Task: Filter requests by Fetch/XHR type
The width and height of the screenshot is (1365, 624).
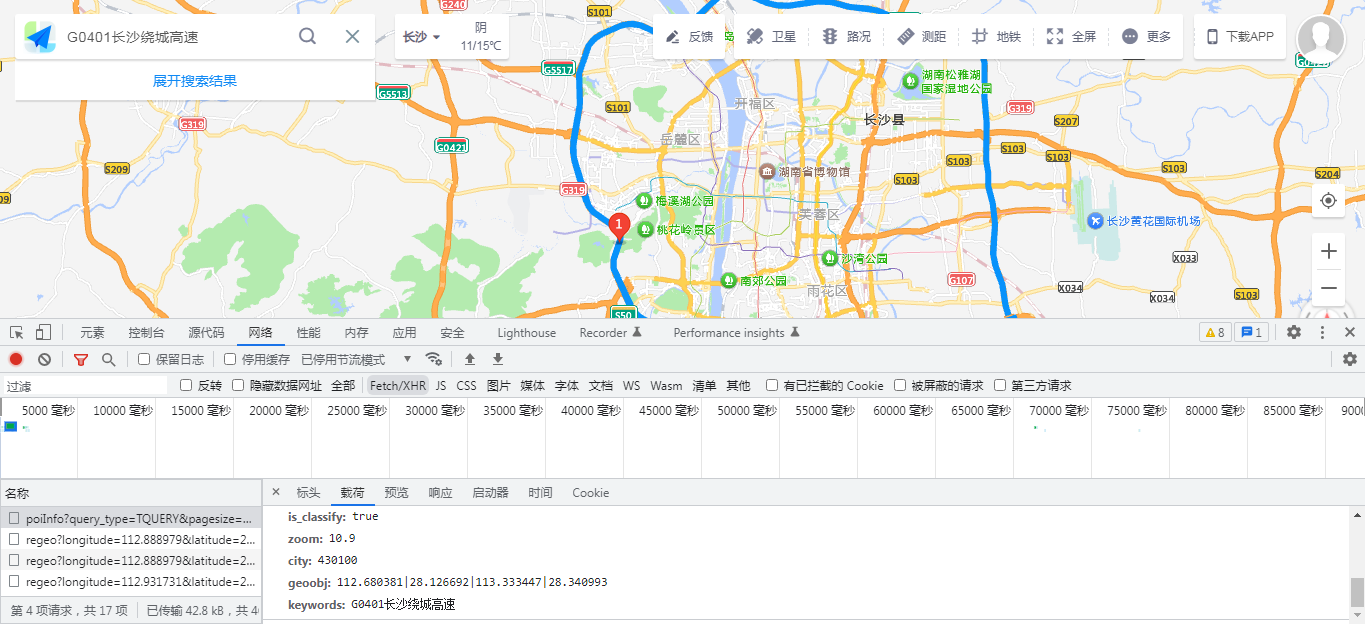Action: coord(398,385)
